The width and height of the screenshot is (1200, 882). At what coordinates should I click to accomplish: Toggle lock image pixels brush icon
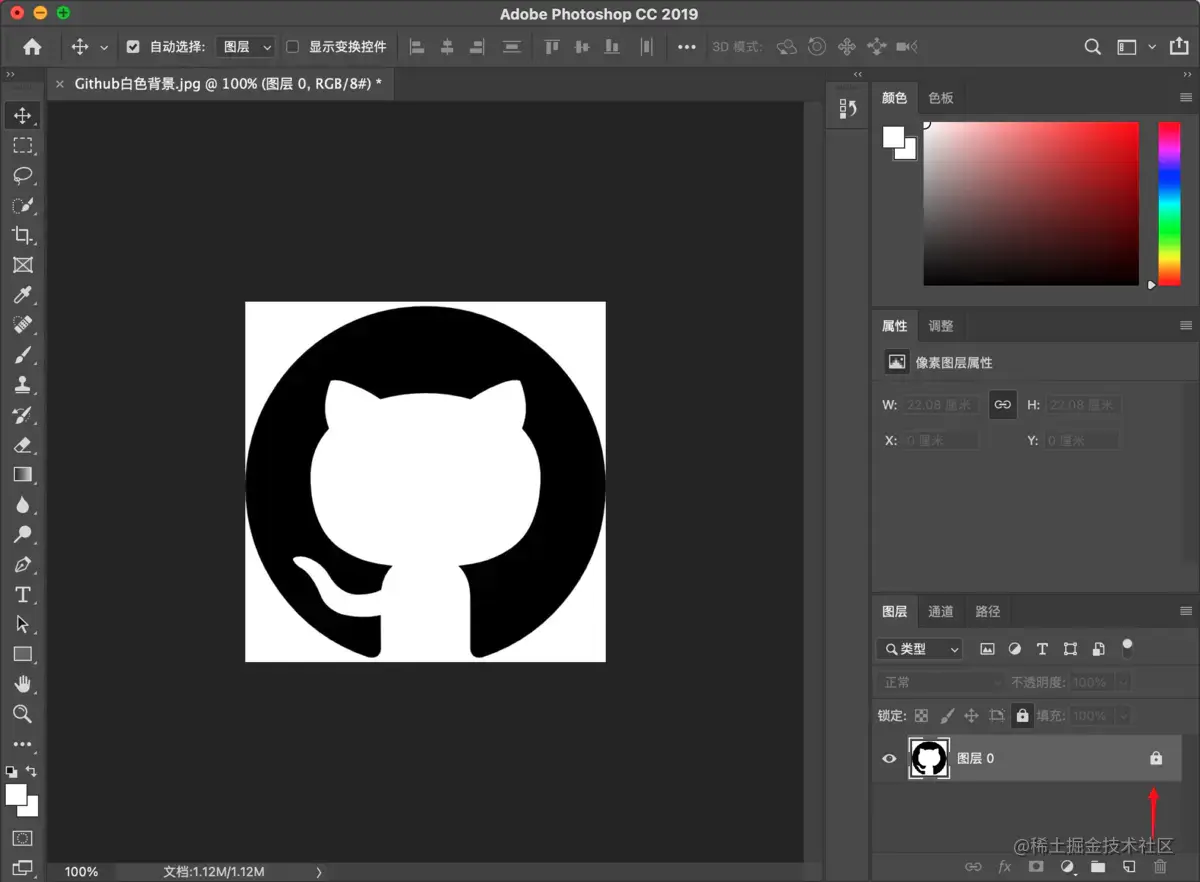coord(947,716)
